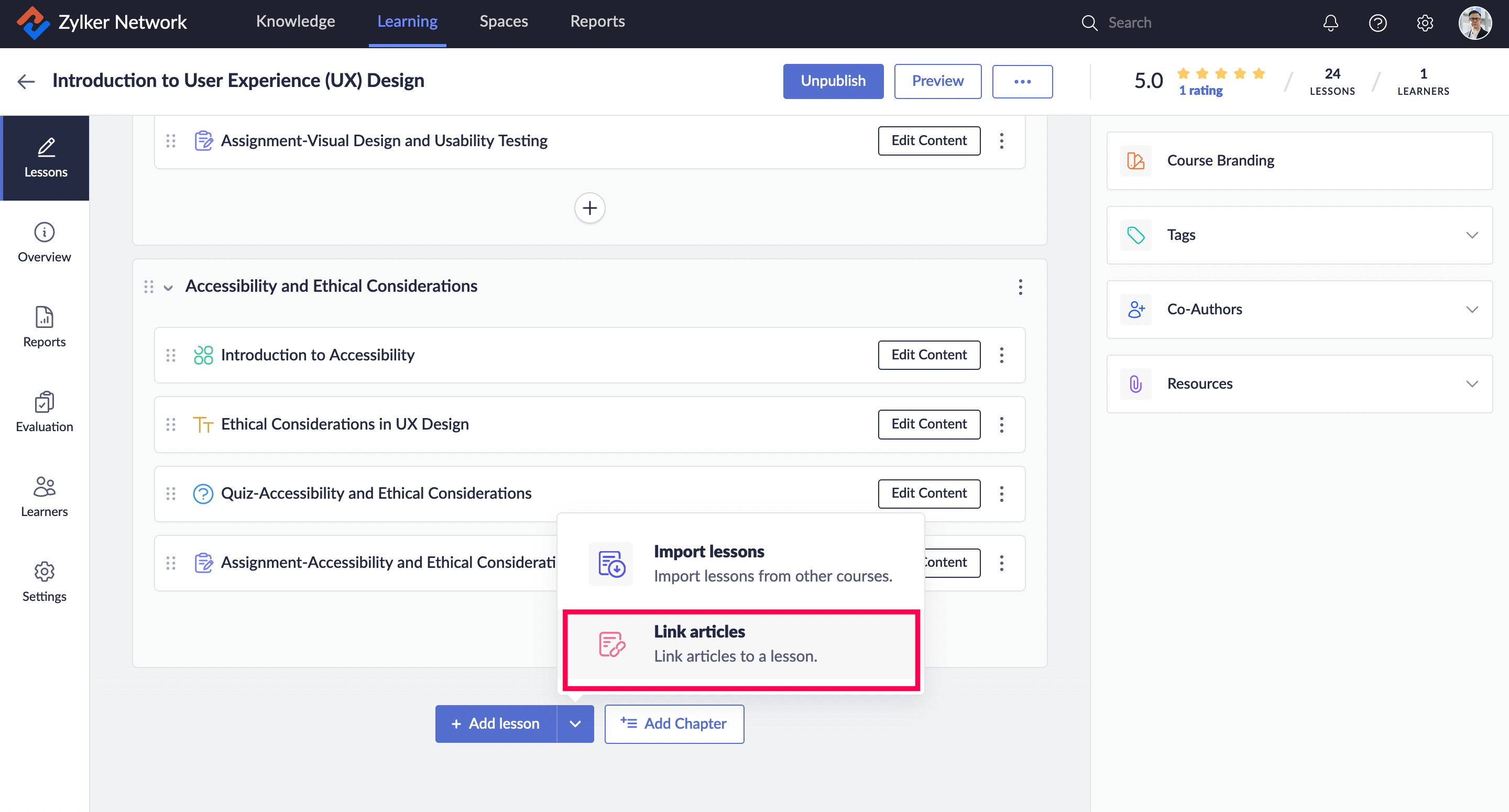Choose Import lessons from the popup menu
The width and height of the screenshot is (1509, 812).
[740, 563]
